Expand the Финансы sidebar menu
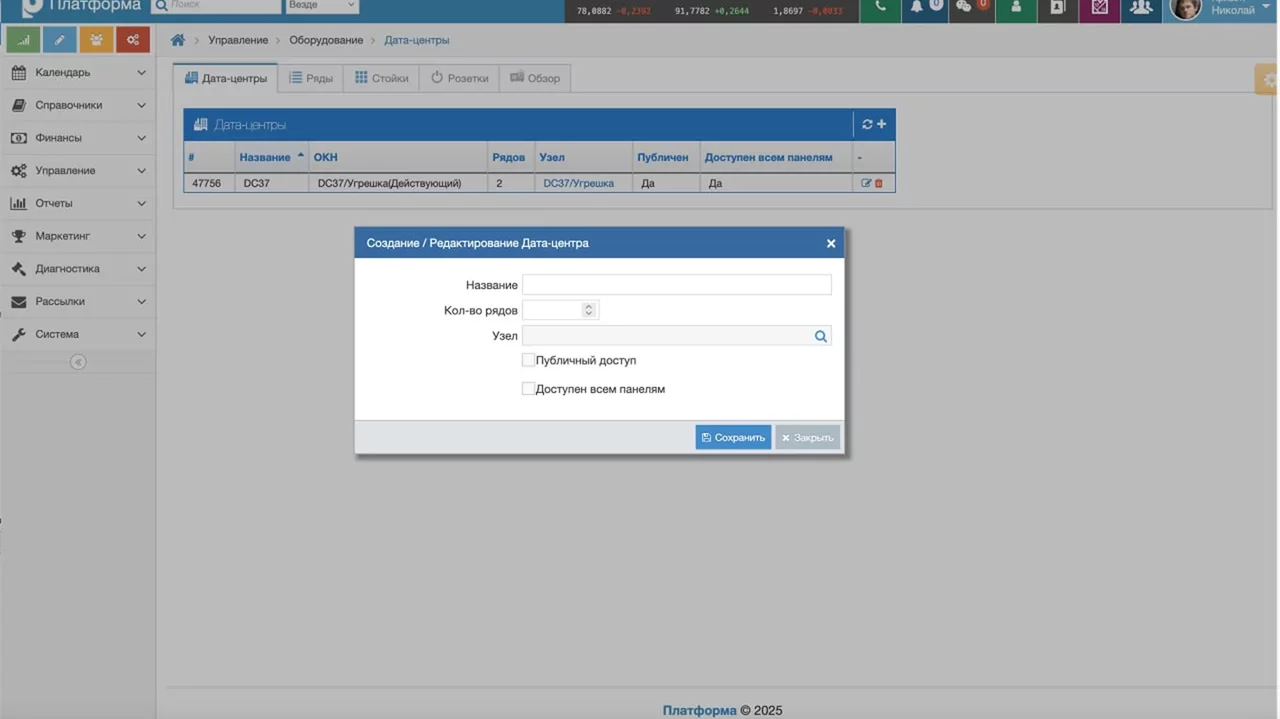 [x=77, y=138]
